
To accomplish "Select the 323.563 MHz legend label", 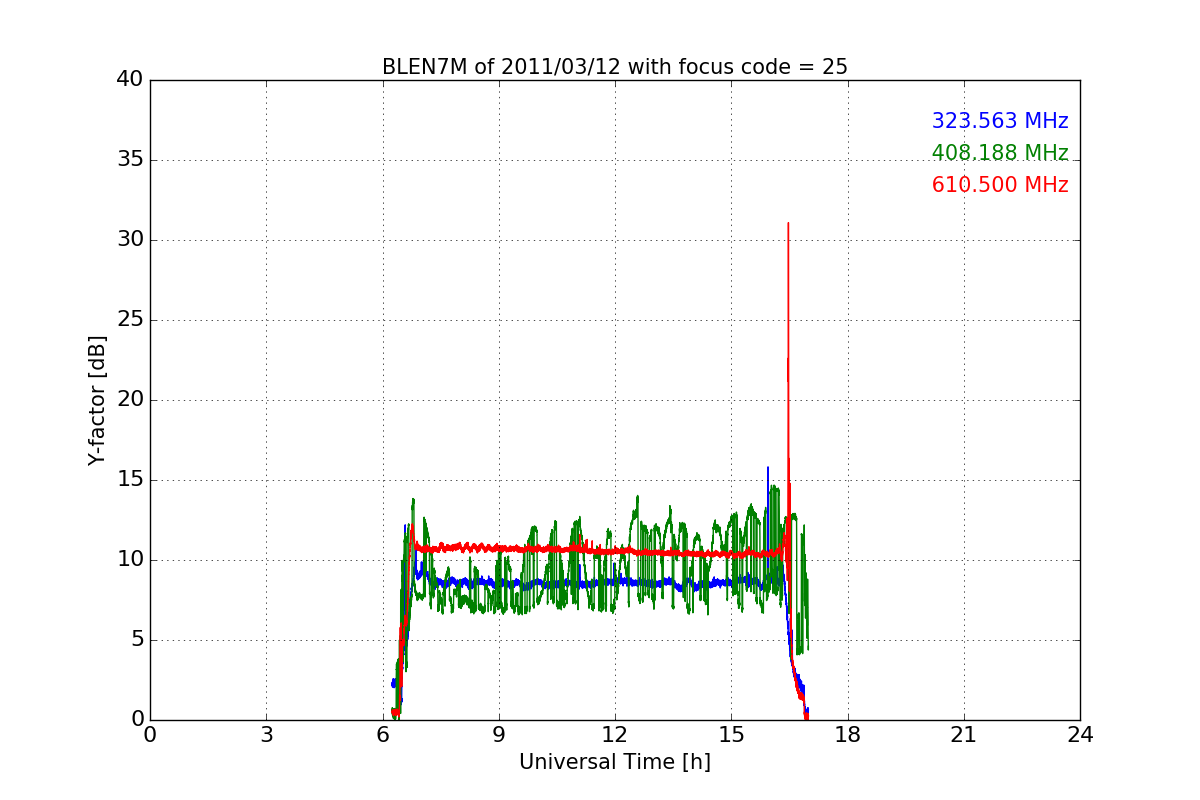I will pyautogui.click(x=1000, y=121).
